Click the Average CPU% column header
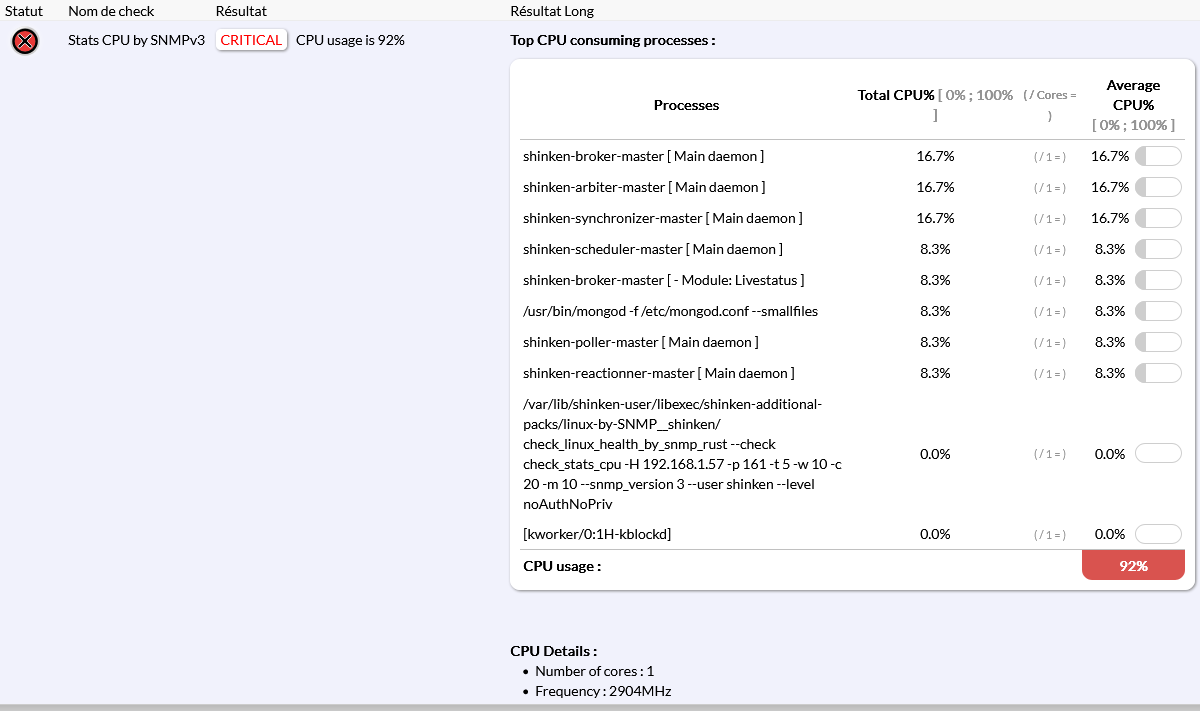Image resolution: width=1200 pixels, height=711 pixels. coord(1133,95)
